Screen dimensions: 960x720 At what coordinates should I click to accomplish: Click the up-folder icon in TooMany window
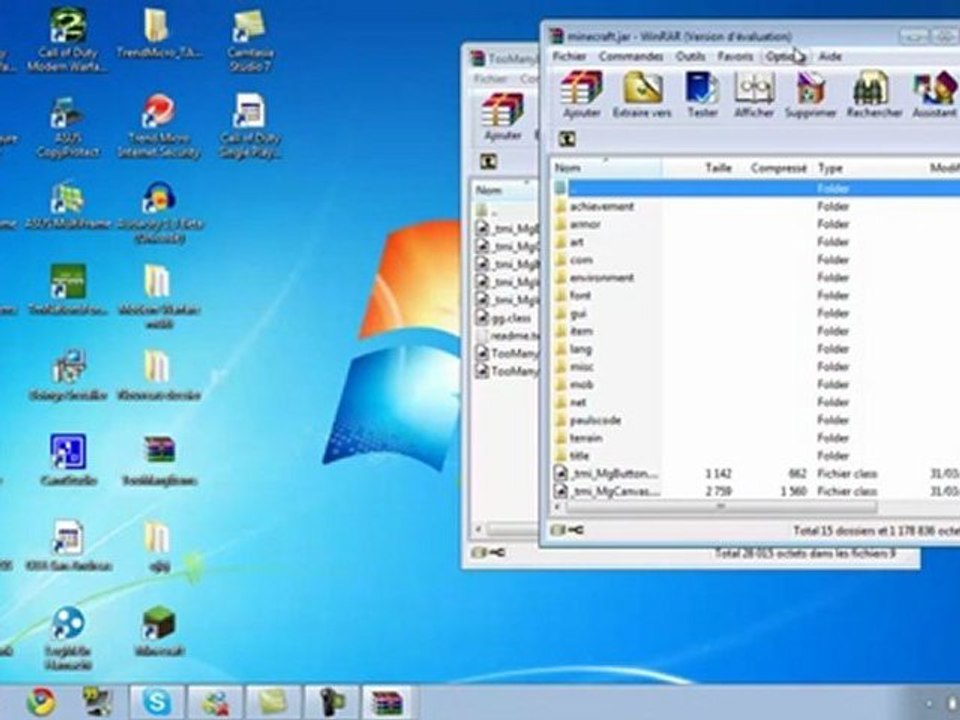click(488, 162)
